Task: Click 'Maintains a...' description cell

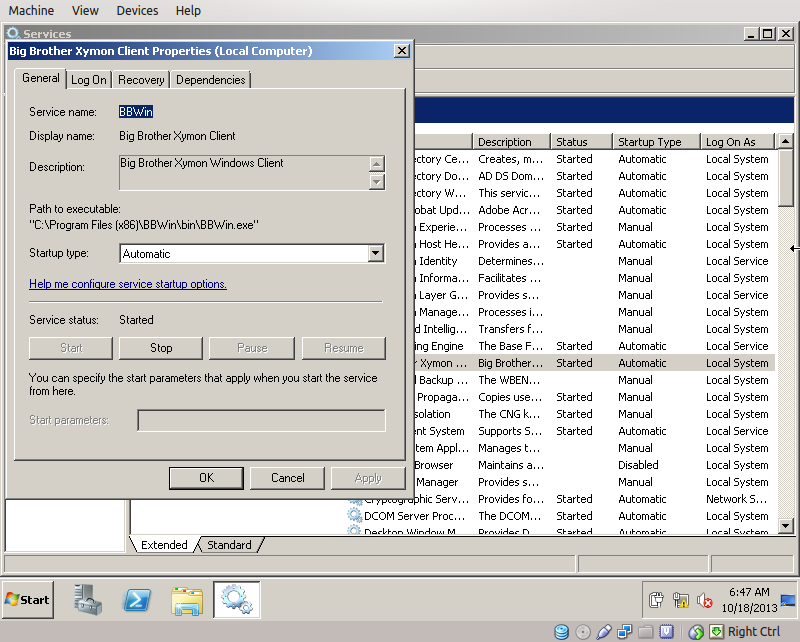Action: (x=511, y=465)
